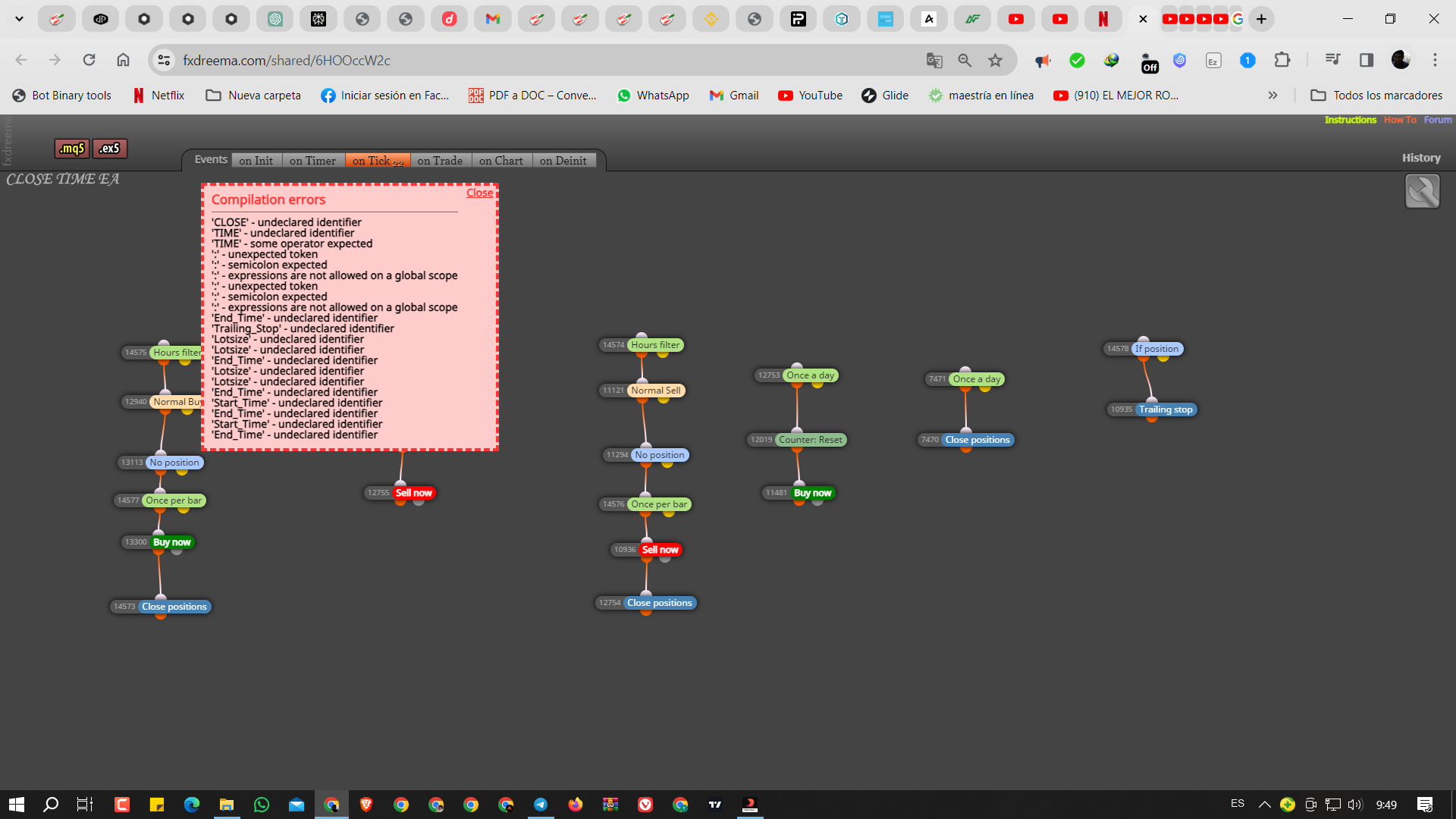Screen dimensions: 1456x819
Task: Open the Google Translate page icon
Action: point(934,60)
